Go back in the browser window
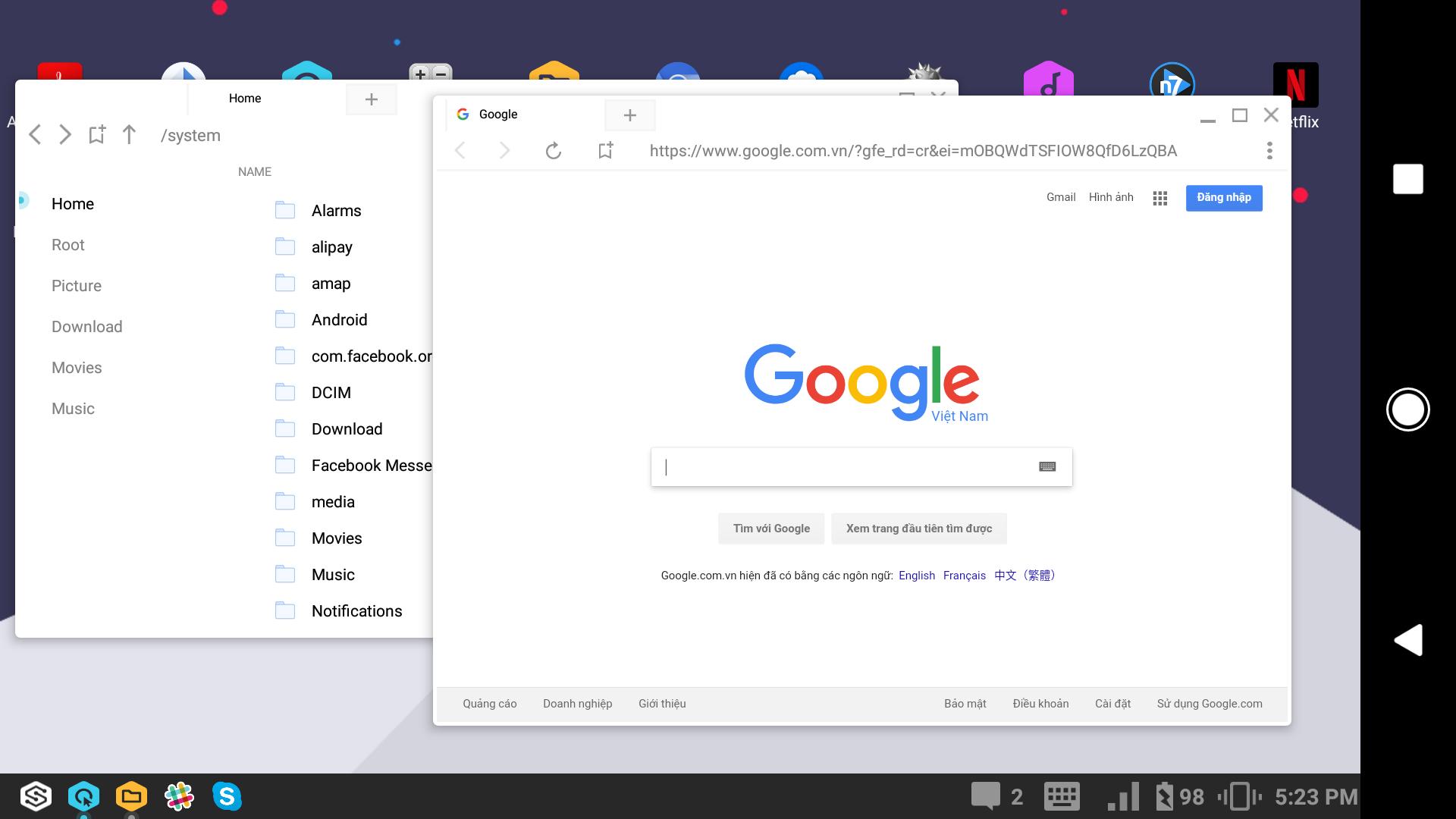Screen dimensions: 1456x819 pos(460,150)
